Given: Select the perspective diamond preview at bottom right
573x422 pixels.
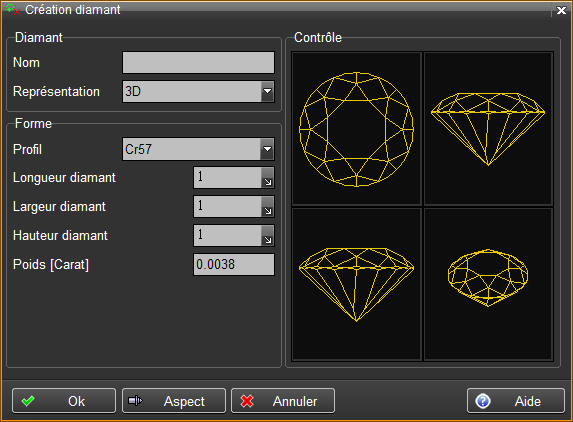Looking at the screenshot, I should (488, 284).
